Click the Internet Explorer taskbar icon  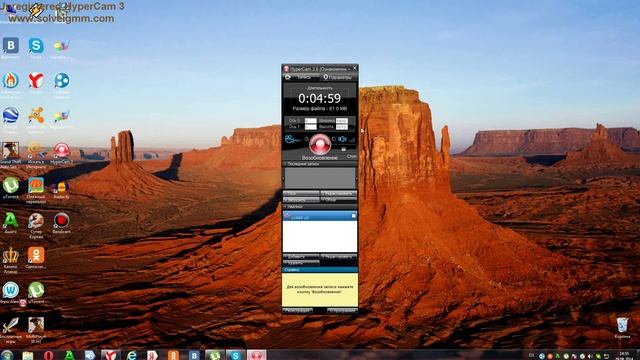131,355
